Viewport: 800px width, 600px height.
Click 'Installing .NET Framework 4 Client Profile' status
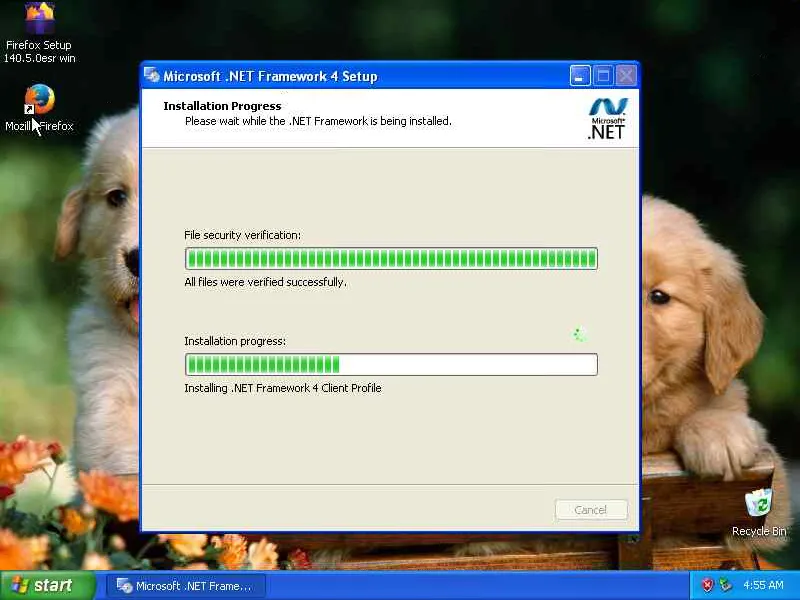(283, 388)
